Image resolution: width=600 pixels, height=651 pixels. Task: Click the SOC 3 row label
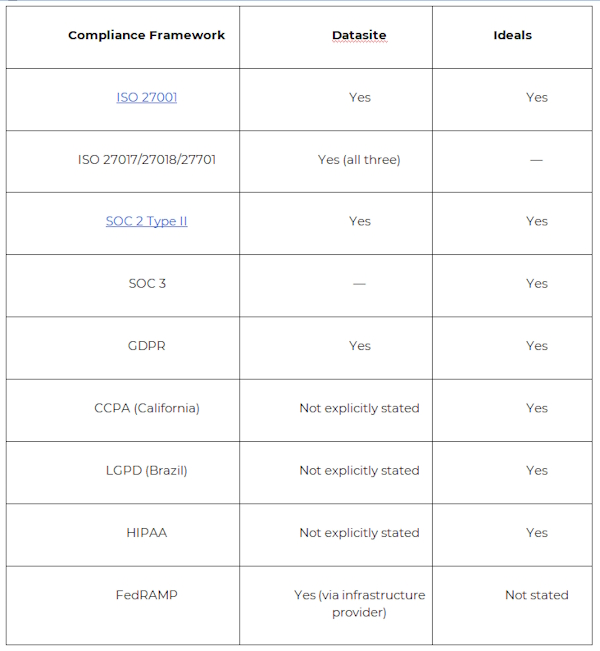(x=147, y=283)
